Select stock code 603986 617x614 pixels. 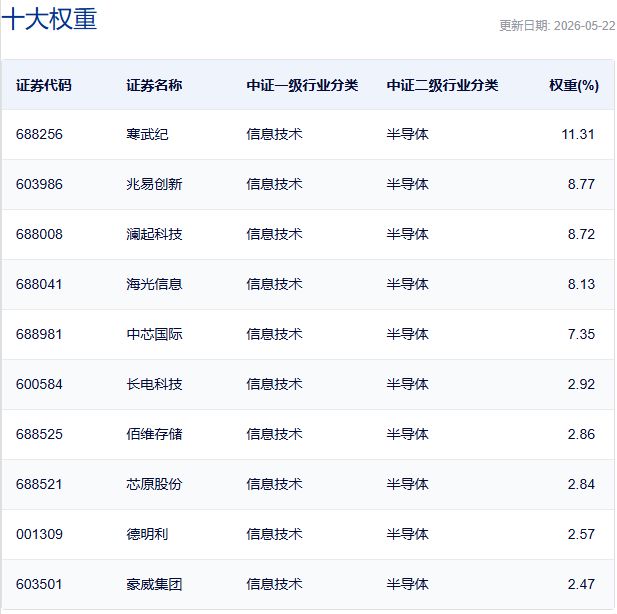pos(39,184)
